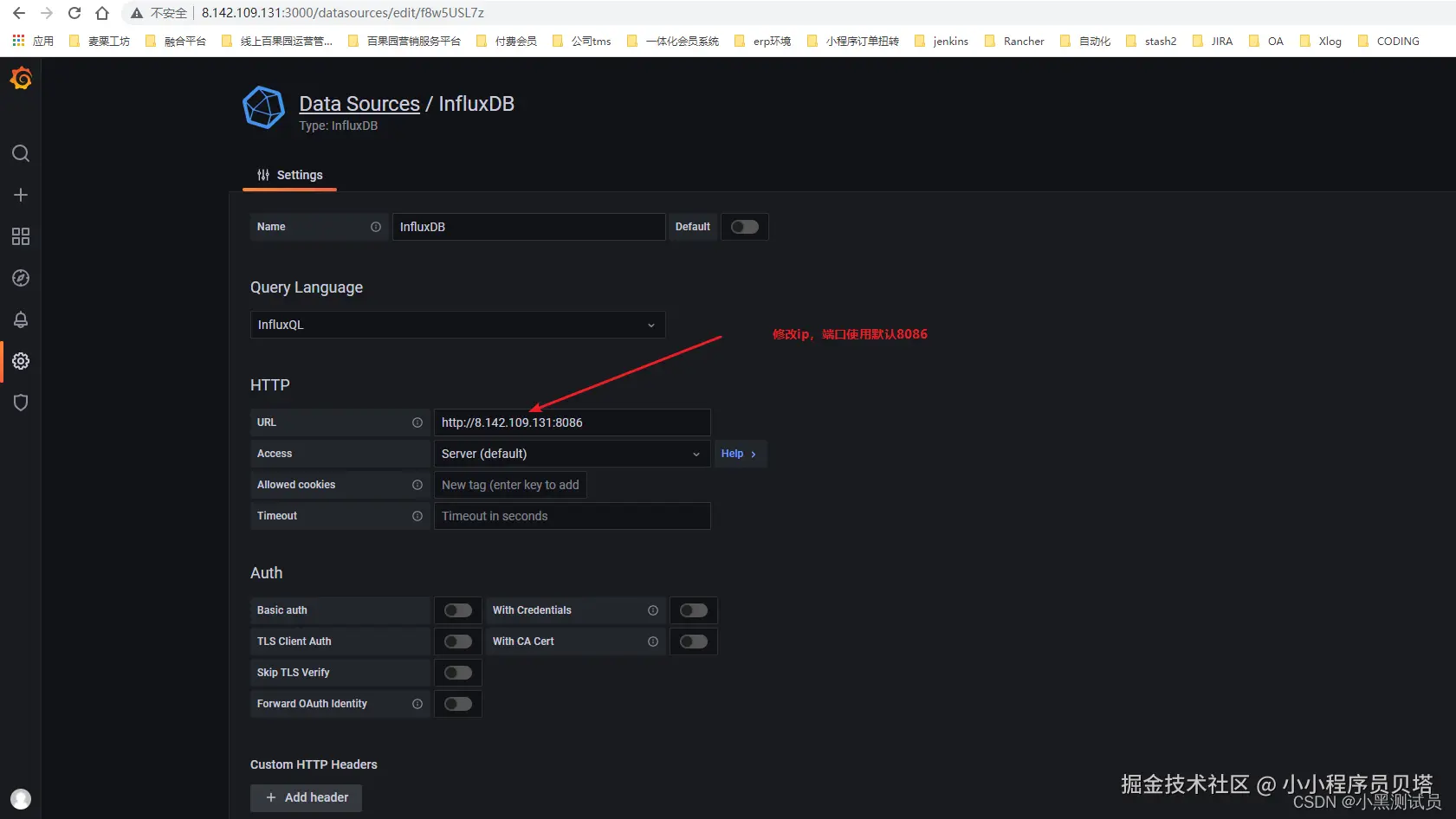Enable the With Credentials switch

[x=694, y=610]
